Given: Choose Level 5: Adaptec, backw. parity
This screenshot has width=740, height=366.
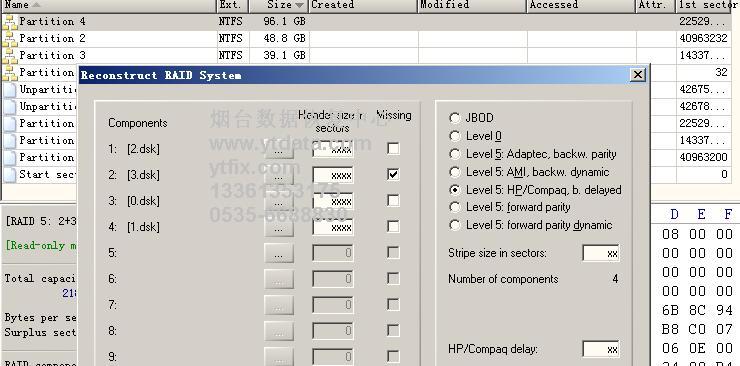Looking at the screenshot, I should point(454,154).
